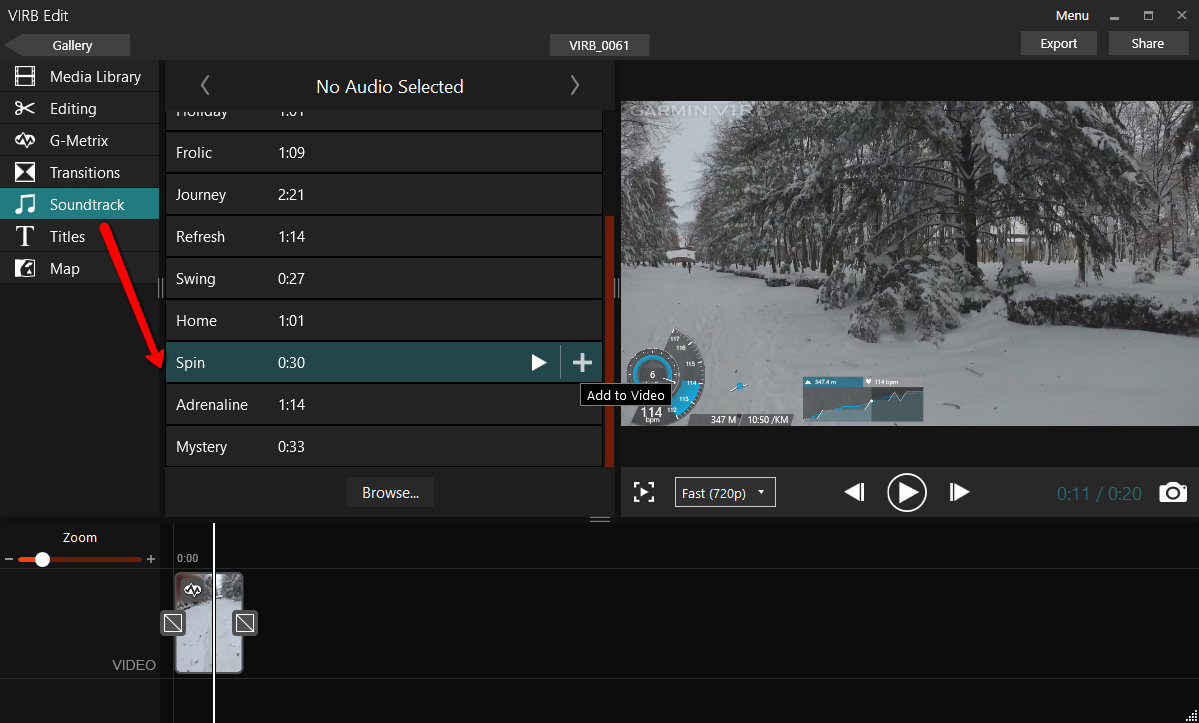Open the G-Metrix panel
Screen dimensions: 1199x723
tap(79, 141)
